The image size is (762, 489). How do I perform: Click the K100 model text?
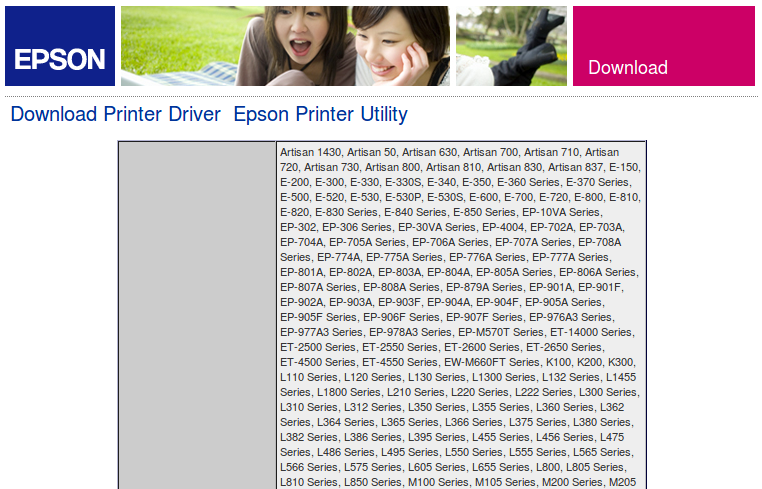[x=559, y=362]
